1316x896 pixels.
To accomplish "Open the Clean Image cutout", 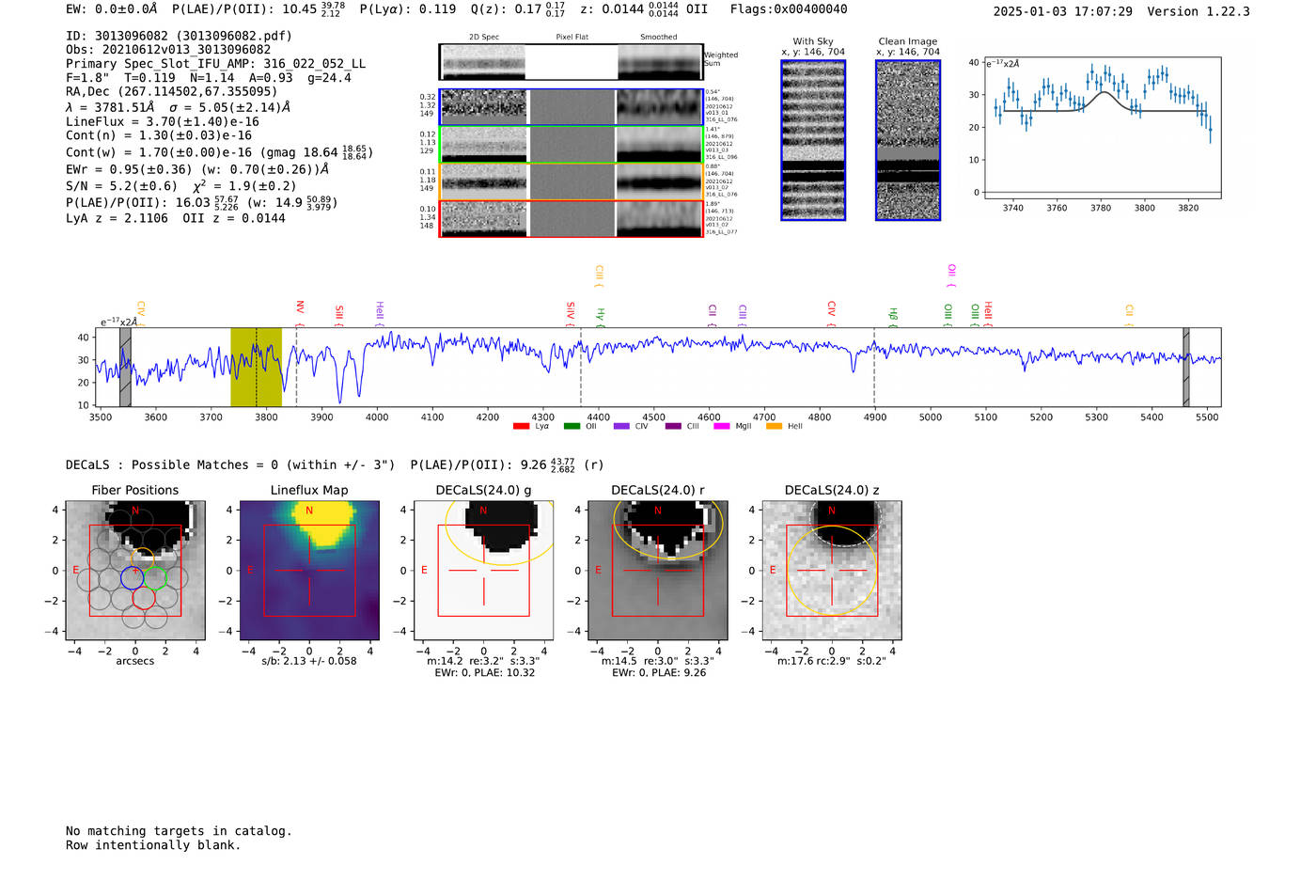I will [x=908, y=140].
